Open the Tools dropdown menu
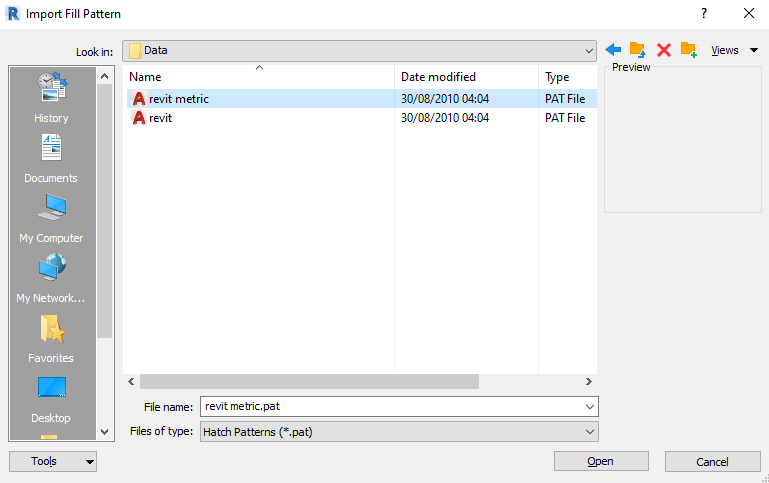 click(x=53, y=461)
